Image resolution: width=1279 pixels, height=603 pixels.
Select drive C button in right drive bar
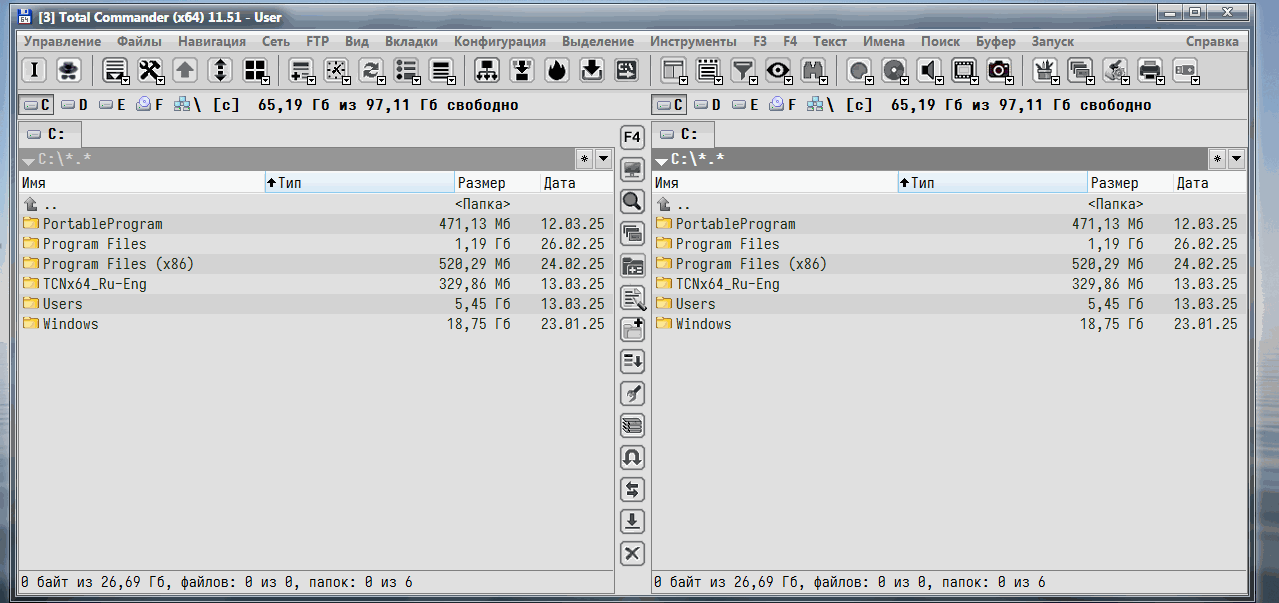(669, 105)
